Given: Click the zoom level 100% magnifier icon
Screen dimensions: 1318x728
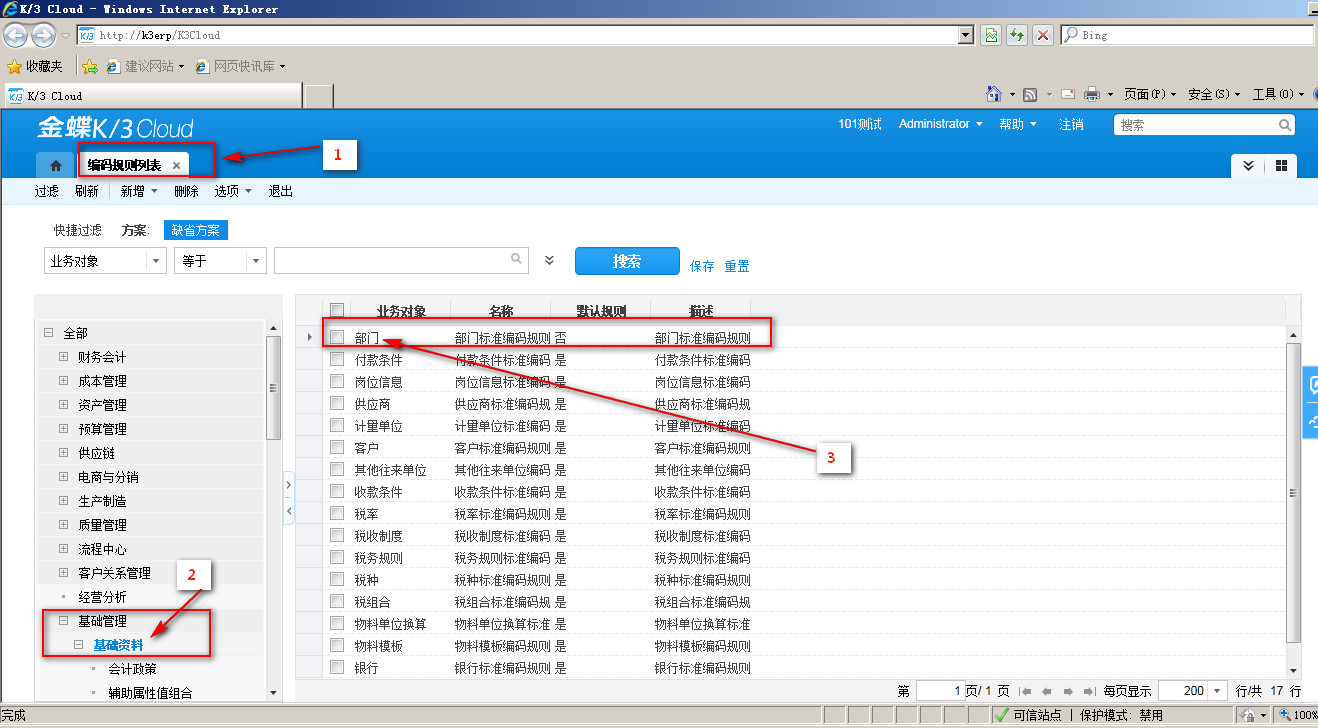Looking at the screenshot, I should (1284, 715).
